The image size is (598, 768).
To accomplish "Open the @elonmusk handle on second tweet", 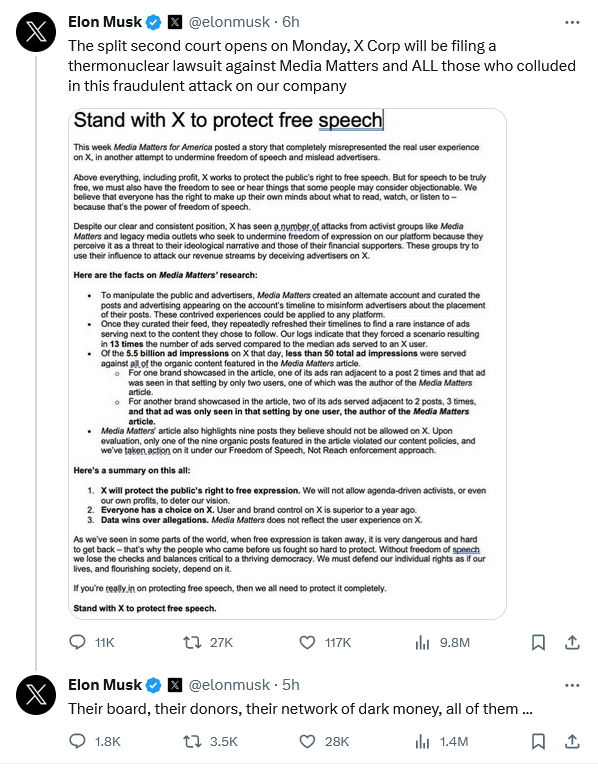I will click(229, 685).
